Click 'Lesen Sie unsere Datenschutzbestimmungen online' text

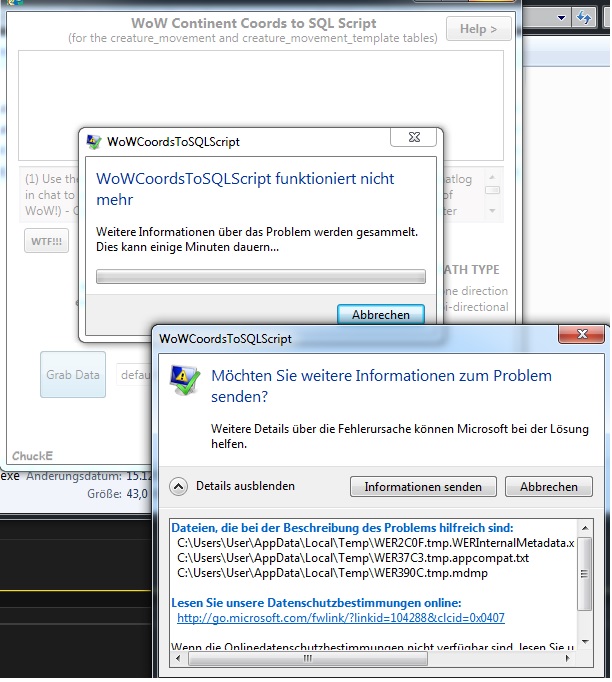point(316,603)
